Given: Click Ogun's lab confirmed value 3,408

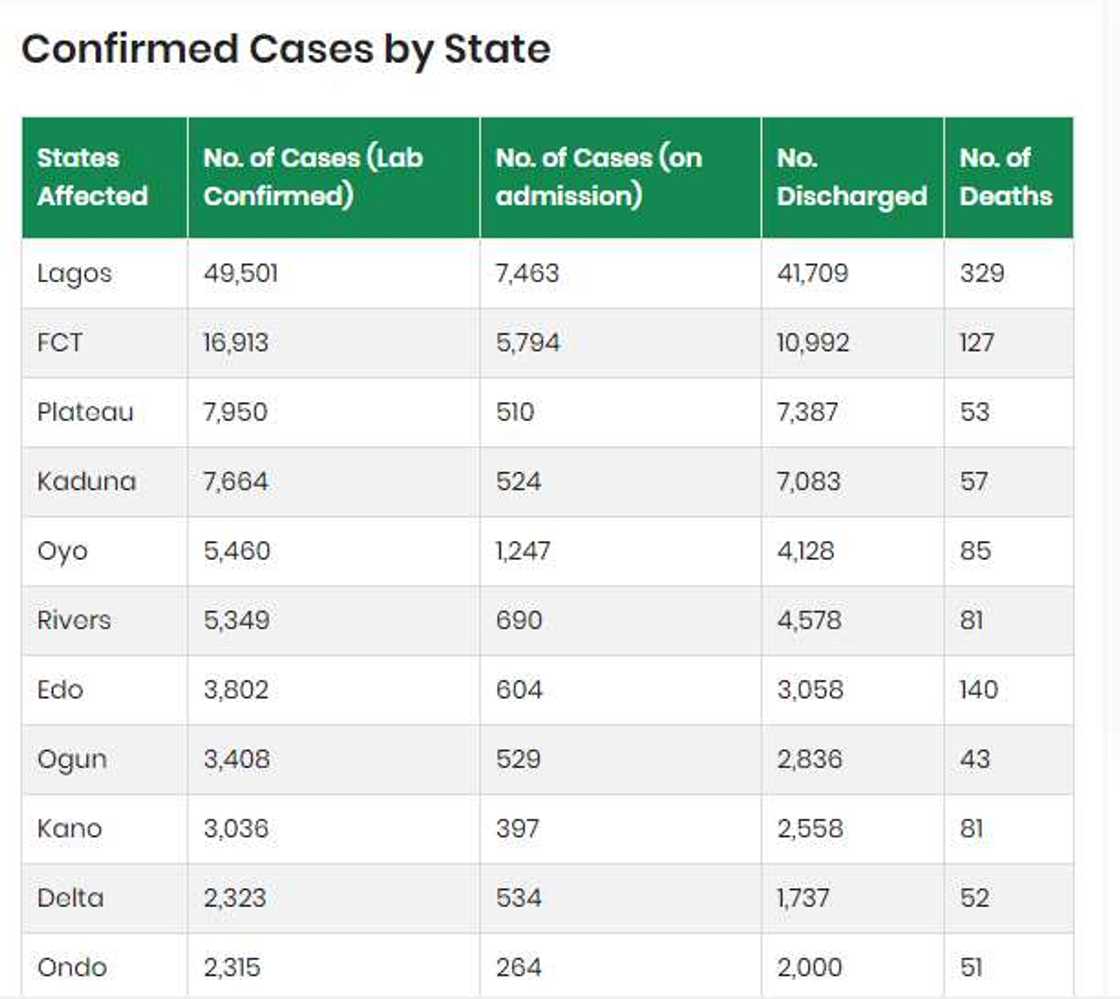Looking at the screenshot, I should coord(236,759).
